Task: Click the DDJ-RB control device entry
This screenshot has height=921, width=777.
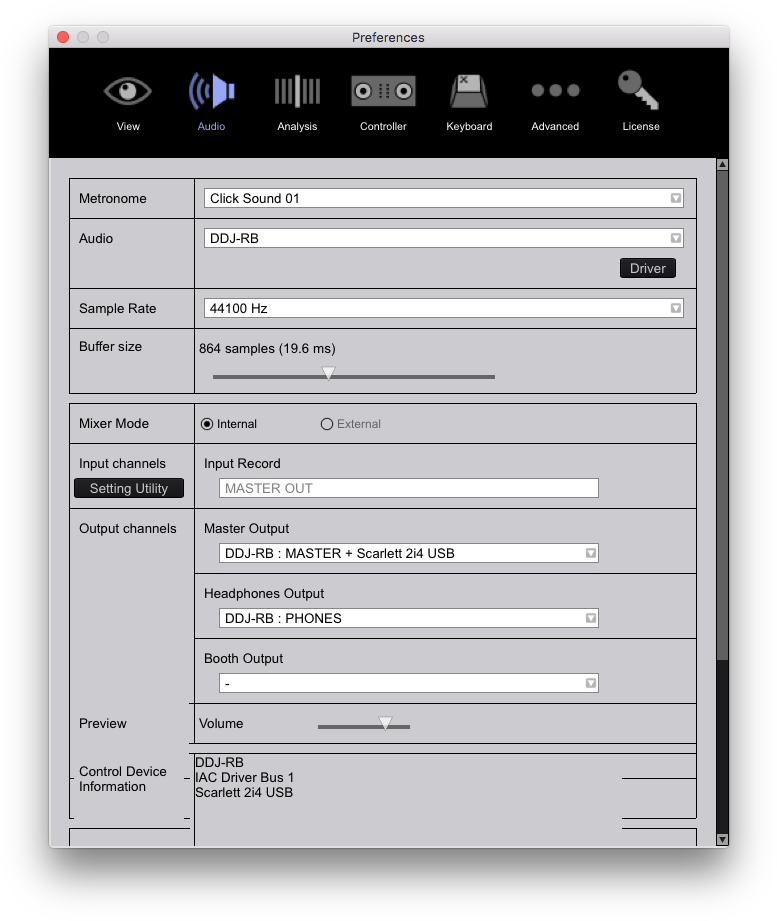Action: pyautogui.click(x=219, y=762)
